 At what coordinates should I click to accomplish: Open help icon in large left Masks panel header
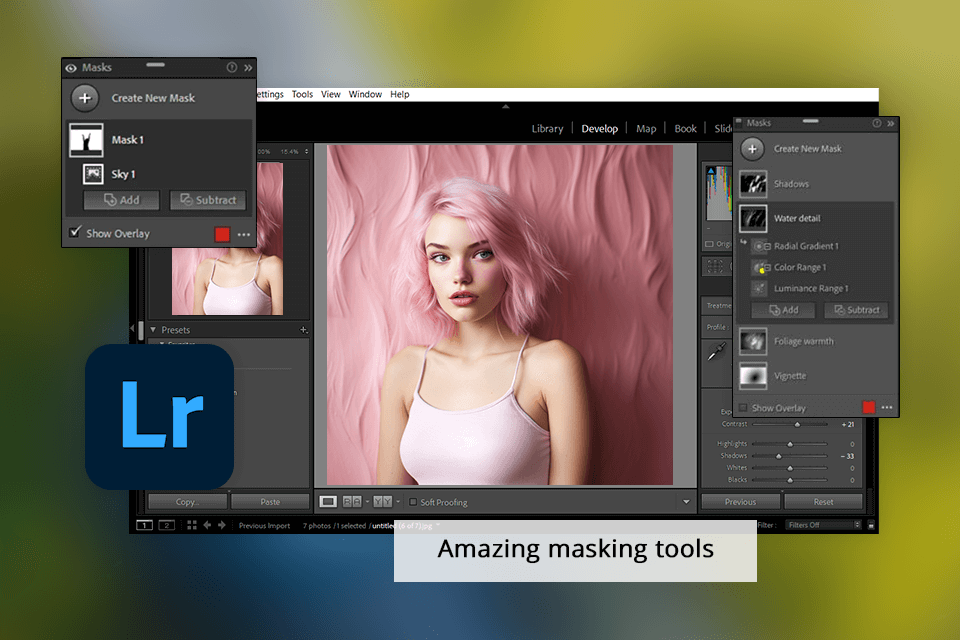[231, 67]
